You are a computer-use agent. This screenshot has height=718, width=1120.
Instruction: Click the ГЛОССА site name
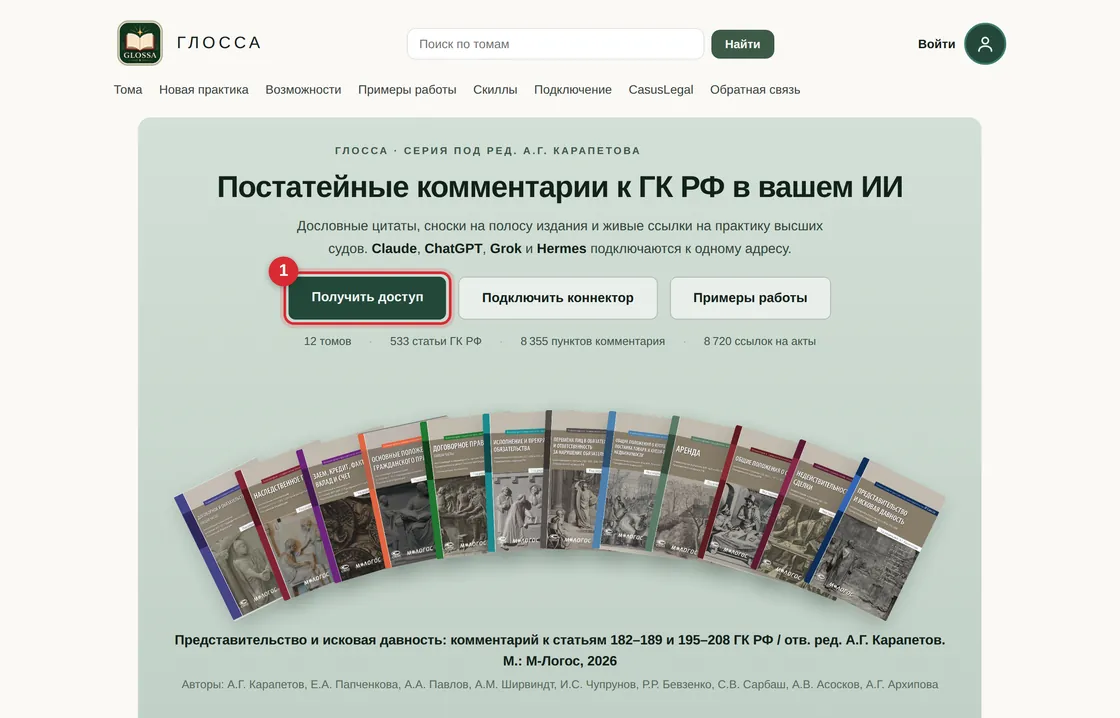[219, 43]
